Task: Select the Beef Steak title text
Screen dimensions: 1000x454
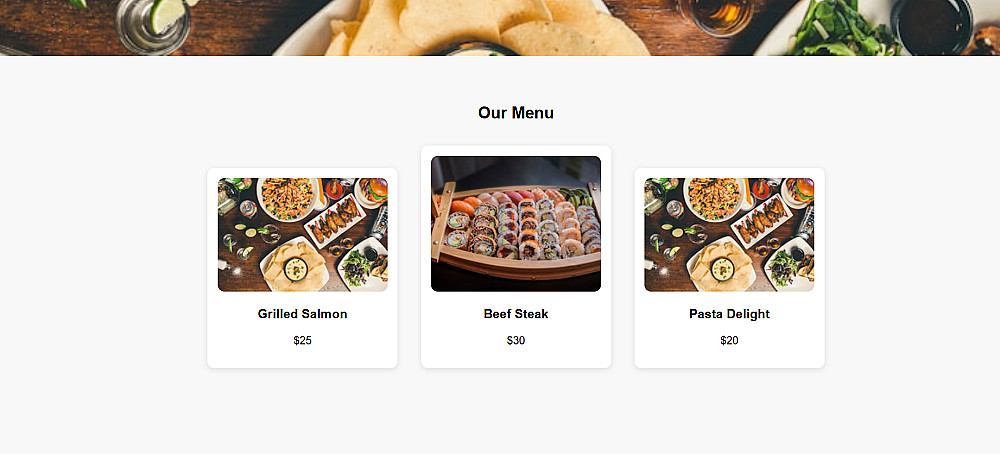Action: 516,314
